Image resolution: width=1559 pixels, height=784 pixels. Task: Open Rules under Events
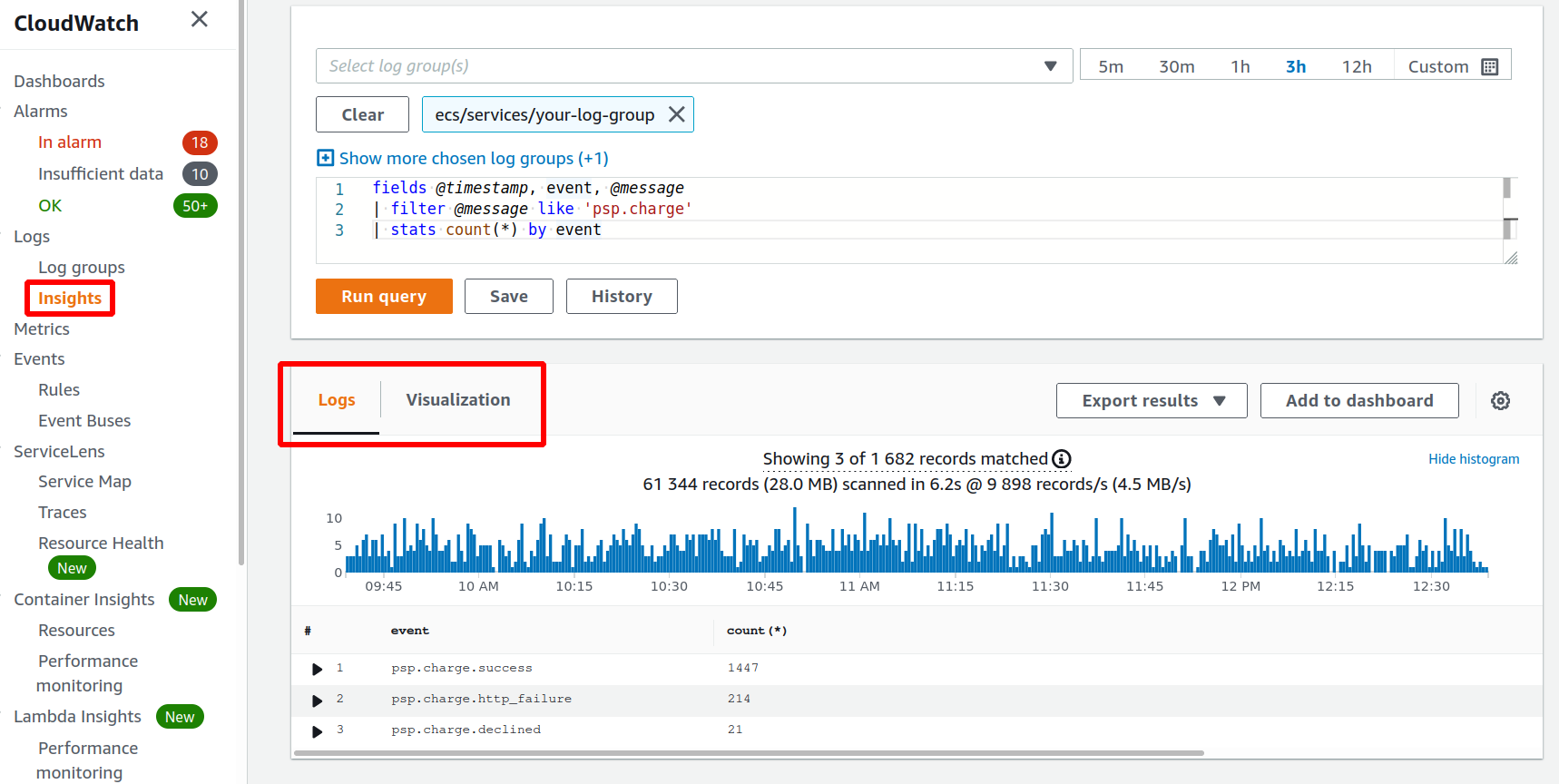coord(59,390)
